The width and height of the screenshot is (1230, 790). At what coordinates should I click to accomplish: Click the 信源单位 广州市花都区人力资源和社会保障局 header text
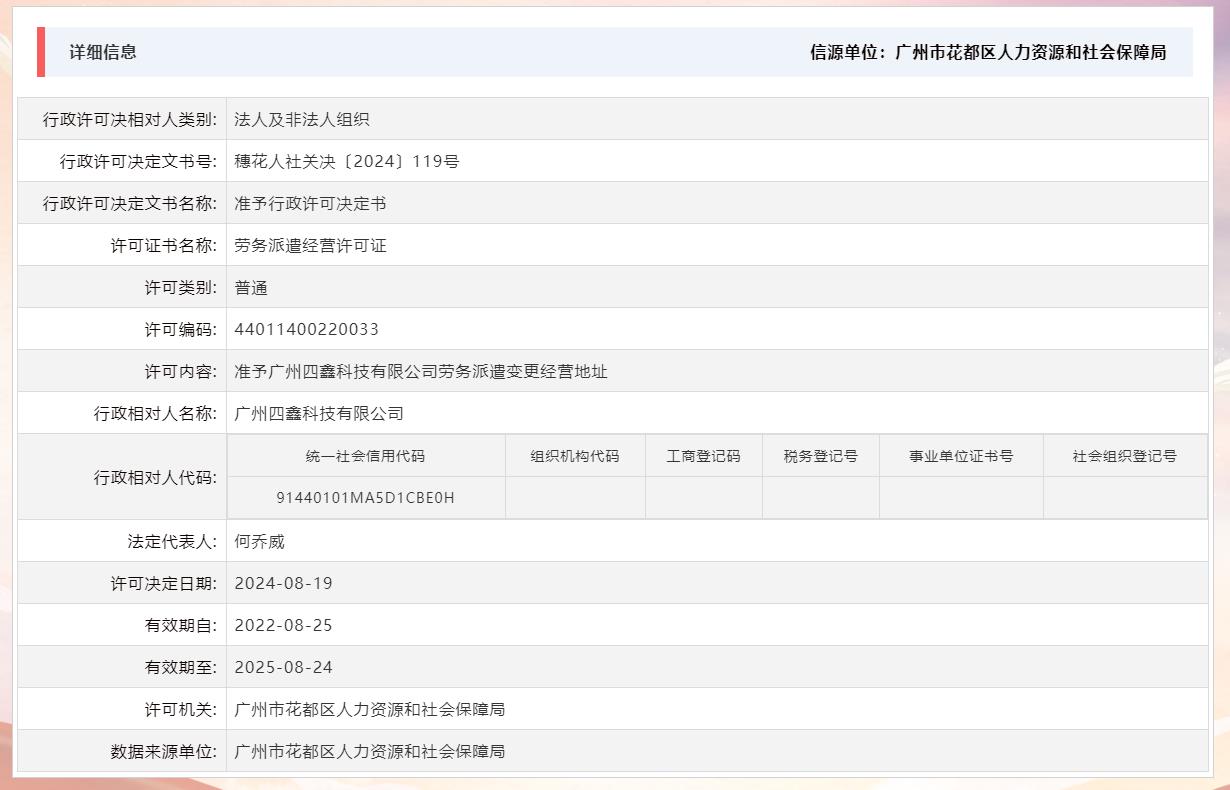tap(988, 52)
